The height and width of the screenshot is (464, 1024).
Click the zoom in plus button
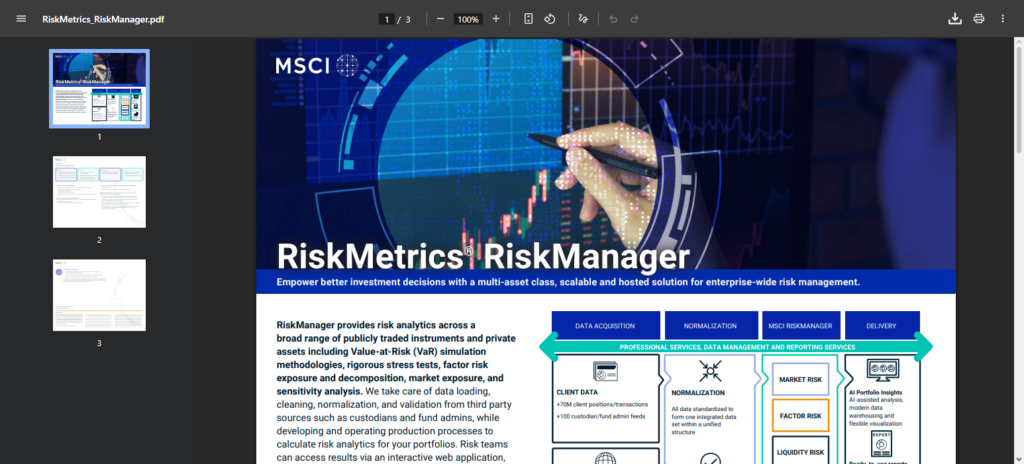[496, 19]
